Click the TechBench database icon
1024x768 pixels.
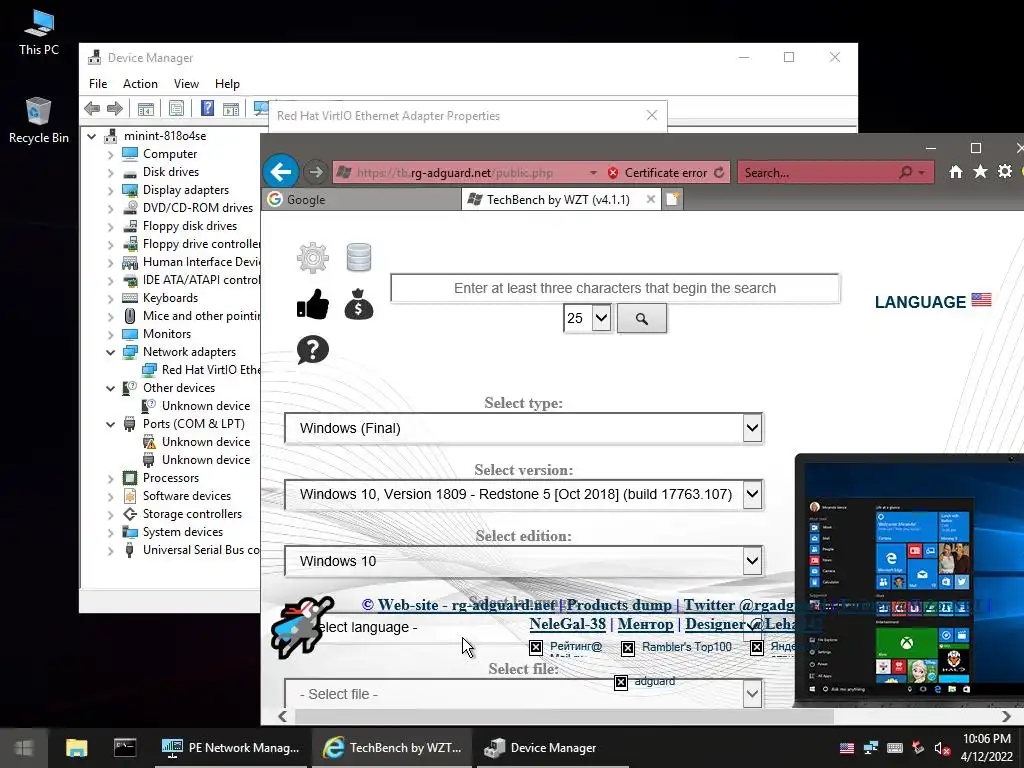click(x=359, y=257)
